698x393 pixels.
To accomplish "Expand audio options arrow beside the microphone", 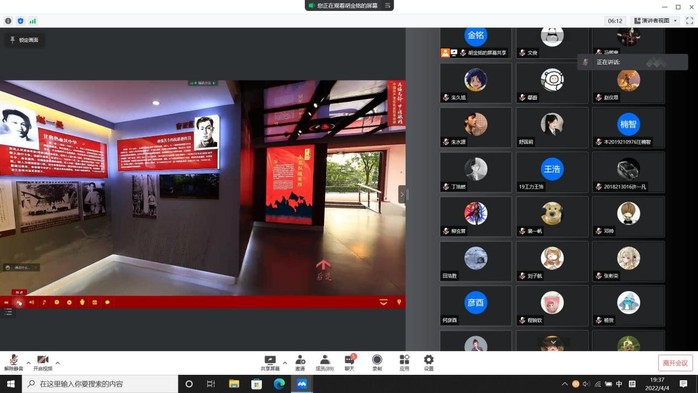I will 28,363.
